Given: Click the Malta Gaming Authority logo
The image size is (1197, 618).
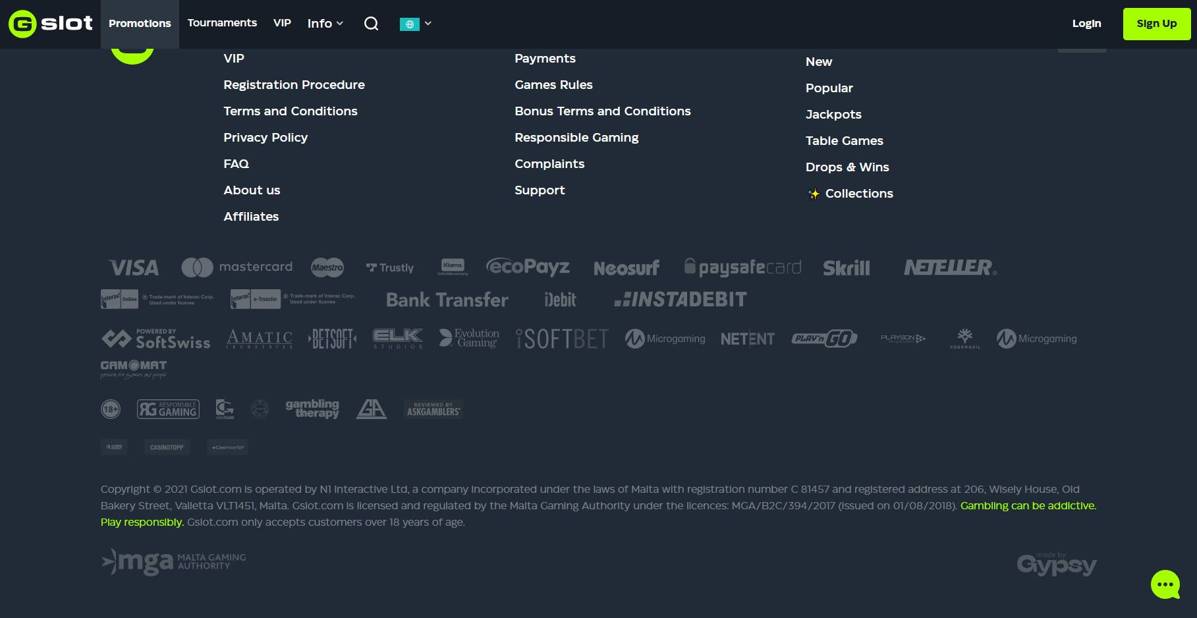Looking at the screenshot, I should 173,562.
